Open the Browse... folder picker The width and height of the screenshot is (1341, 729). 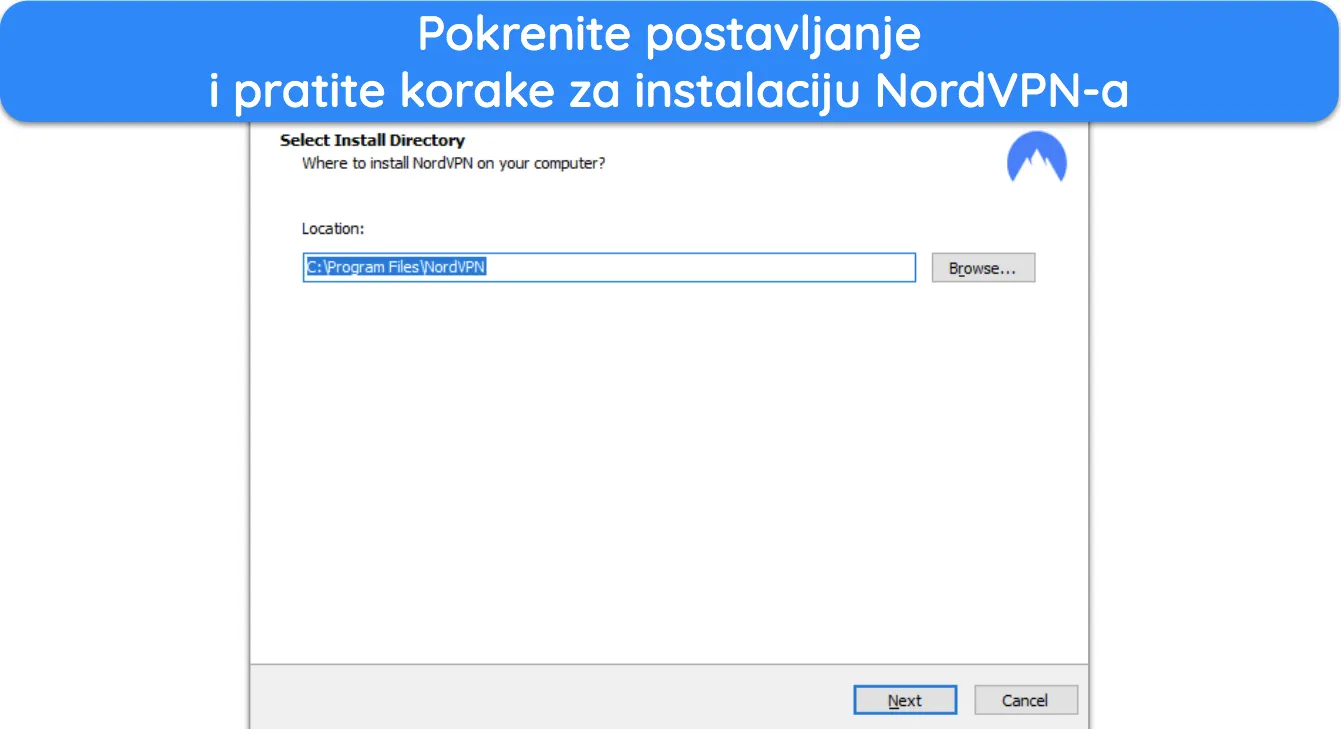click(983, 268)
